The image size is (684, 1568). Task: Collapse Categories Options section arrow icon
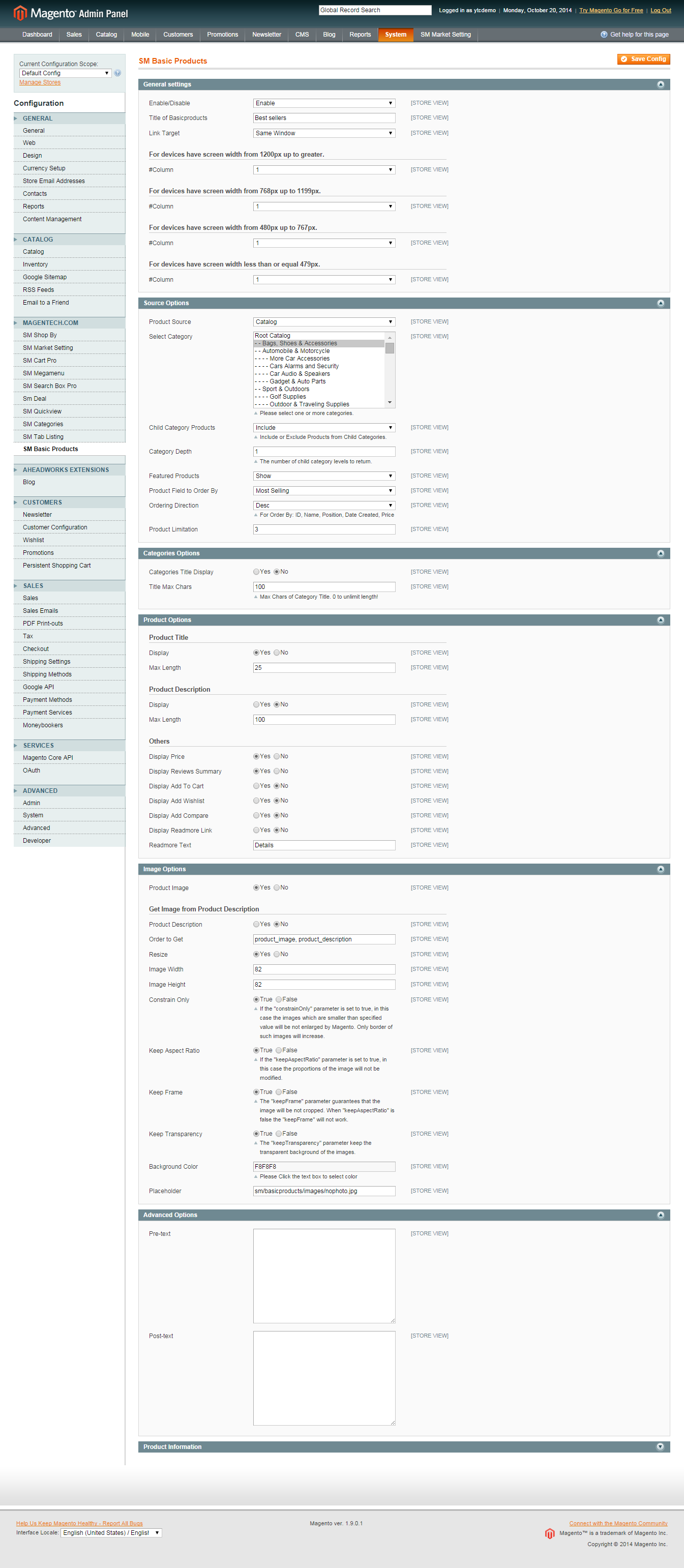tap(660, 553)
